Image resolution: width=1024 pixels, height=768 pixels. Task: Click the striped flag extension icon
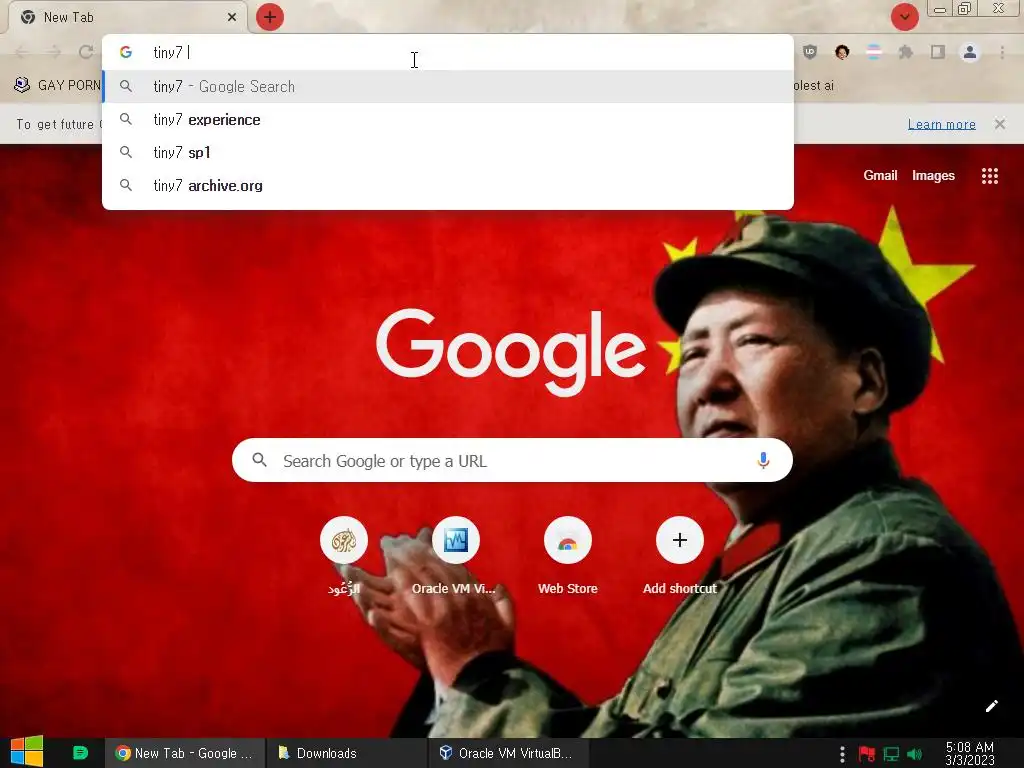pyautogui.click(x=874, y=52)
